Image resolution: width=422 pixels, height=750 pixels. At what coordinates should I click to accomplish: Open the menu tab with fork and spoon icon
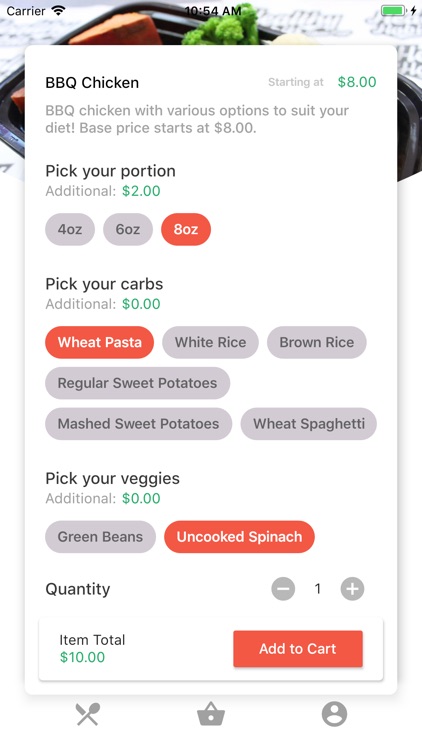tap(88, 714)
